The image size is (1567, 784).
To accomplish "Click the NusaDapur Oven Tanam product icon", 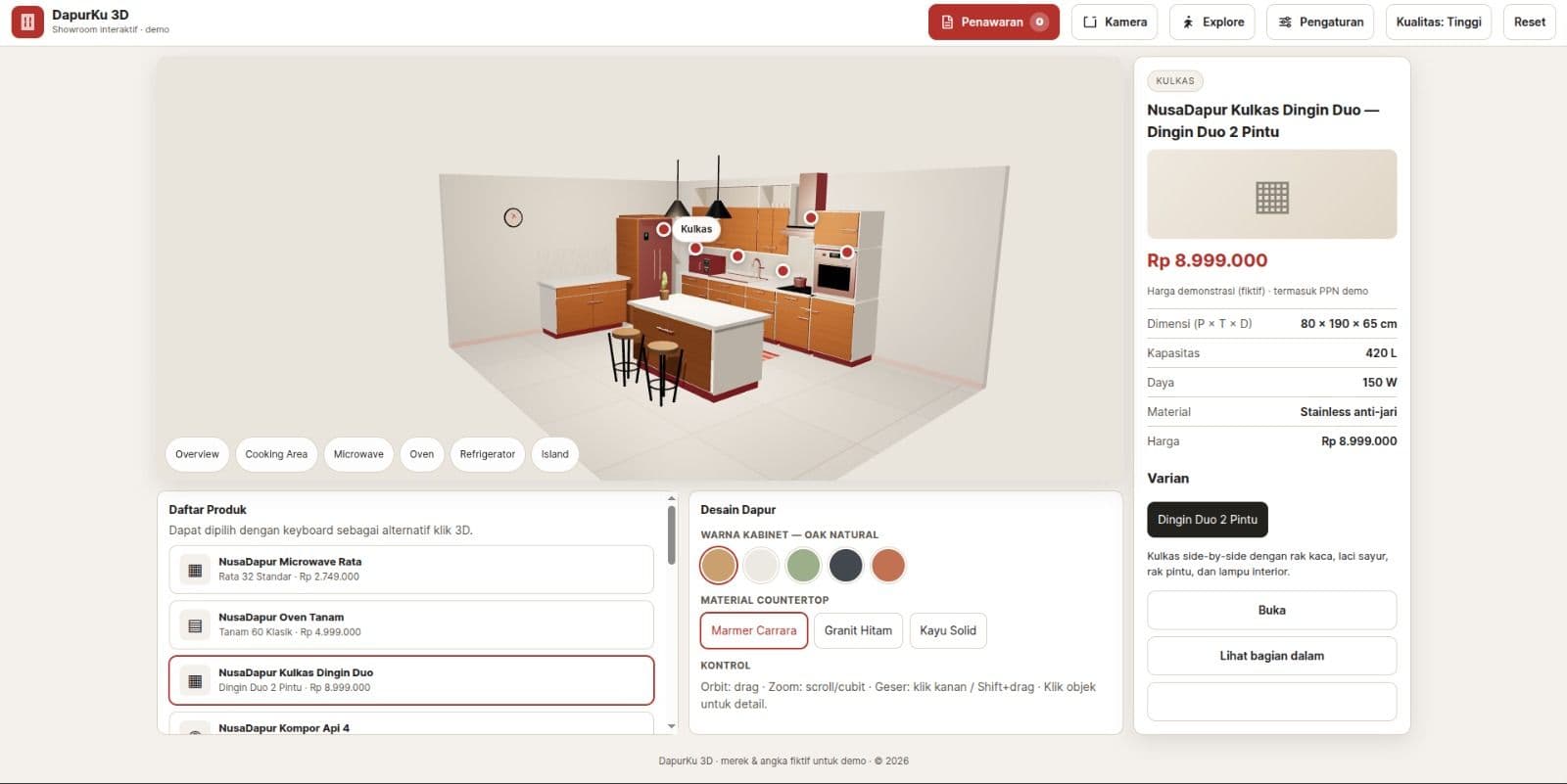I will 195,625.
